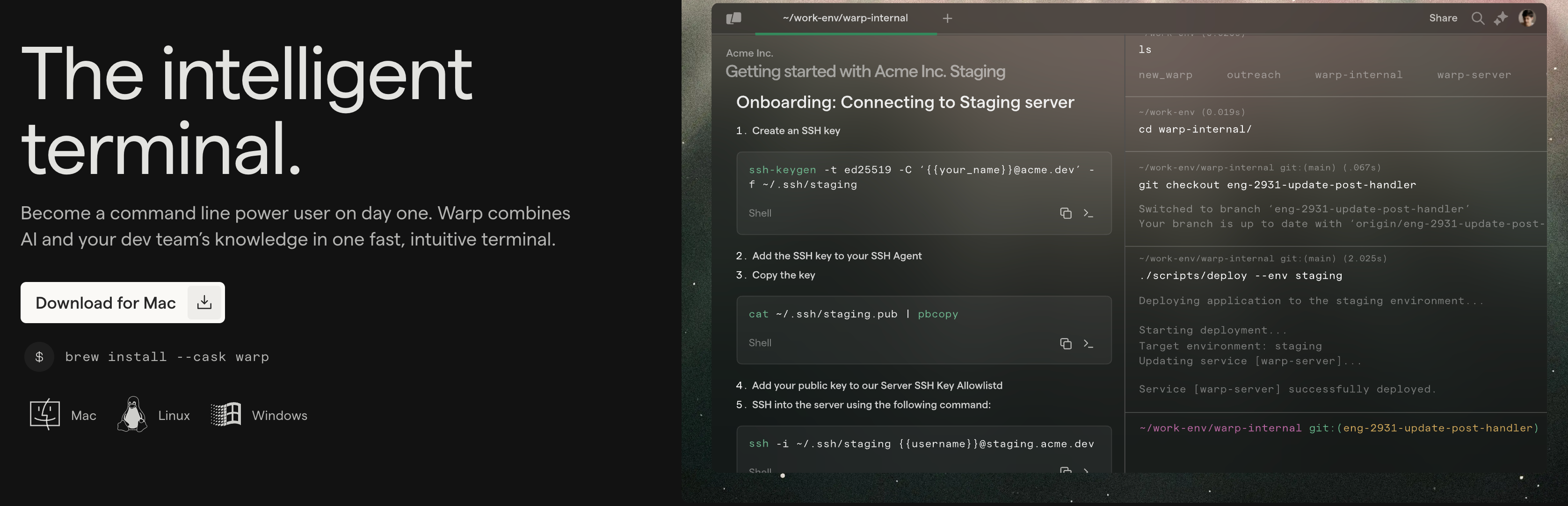The height and width of the screenshot is (506, 1568).
Task: Click the 'Starting deployment...' output line
Action: click(1212, 330)
